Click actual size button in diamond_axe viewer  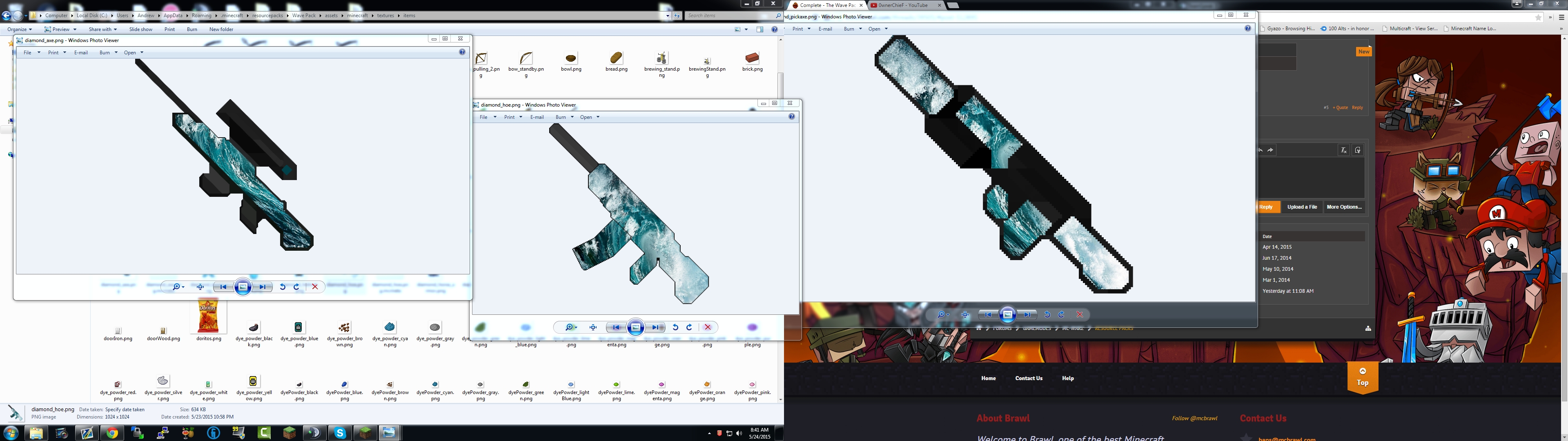pyautogui.click(x=200, y=287)
